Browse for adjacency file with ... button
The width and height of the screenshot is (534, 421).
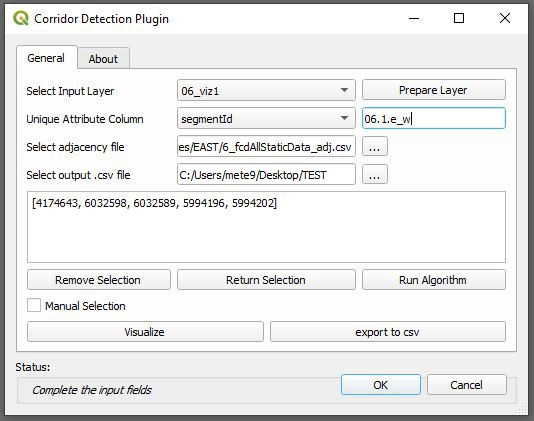coord(375,147)
